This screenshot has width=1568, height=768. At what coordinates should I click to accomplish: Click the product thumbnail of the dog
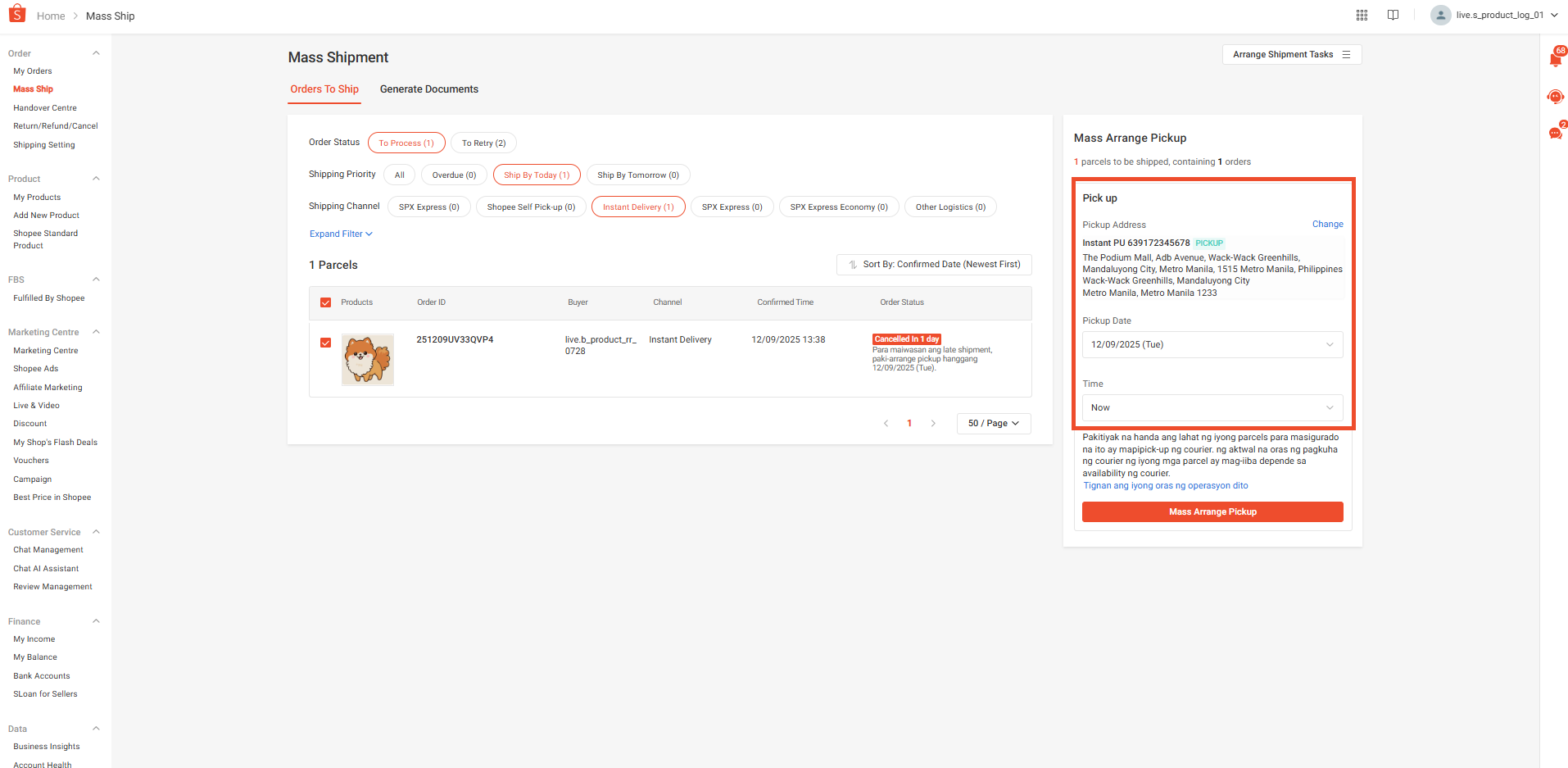(x=368, y=360)
